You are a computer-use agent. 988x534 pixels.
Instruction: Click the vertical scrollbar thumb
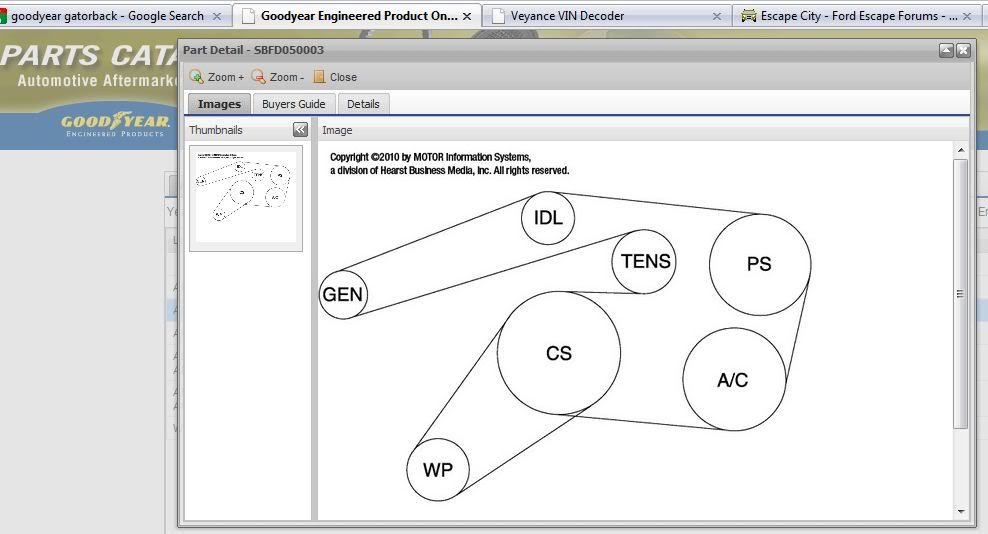point(961,294)
